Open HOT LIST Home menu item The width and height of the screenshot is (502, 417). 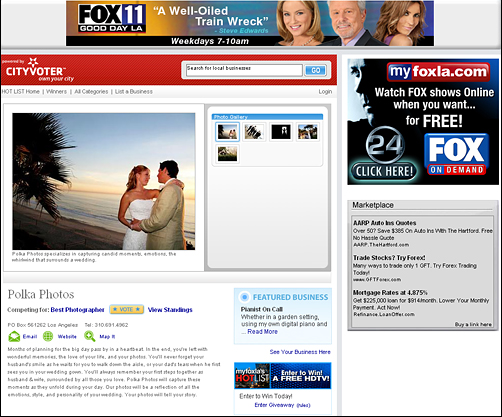point(21,91)
